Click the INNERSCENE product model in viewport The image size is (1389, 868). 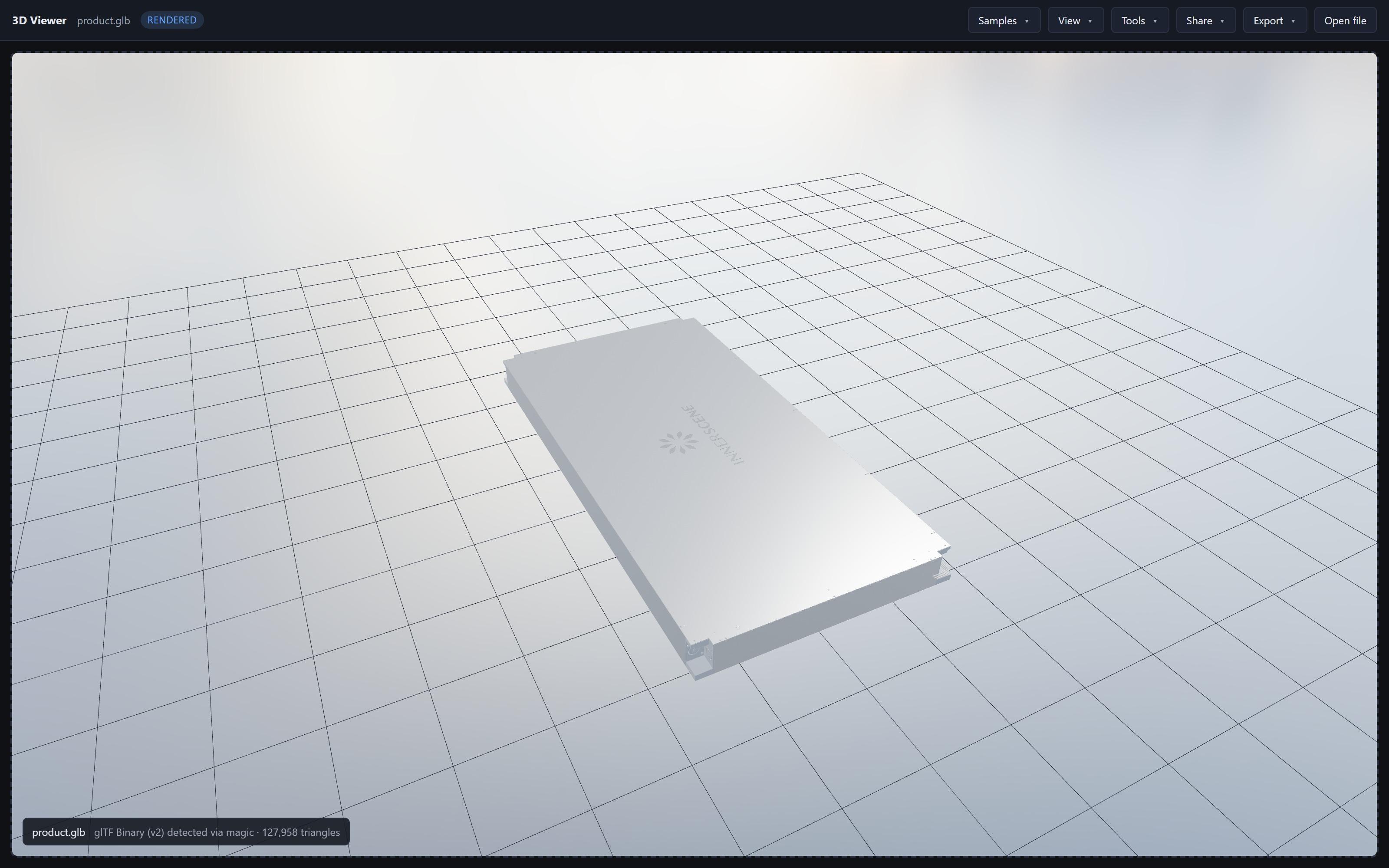pyautogui.click(x=726, y=498)
